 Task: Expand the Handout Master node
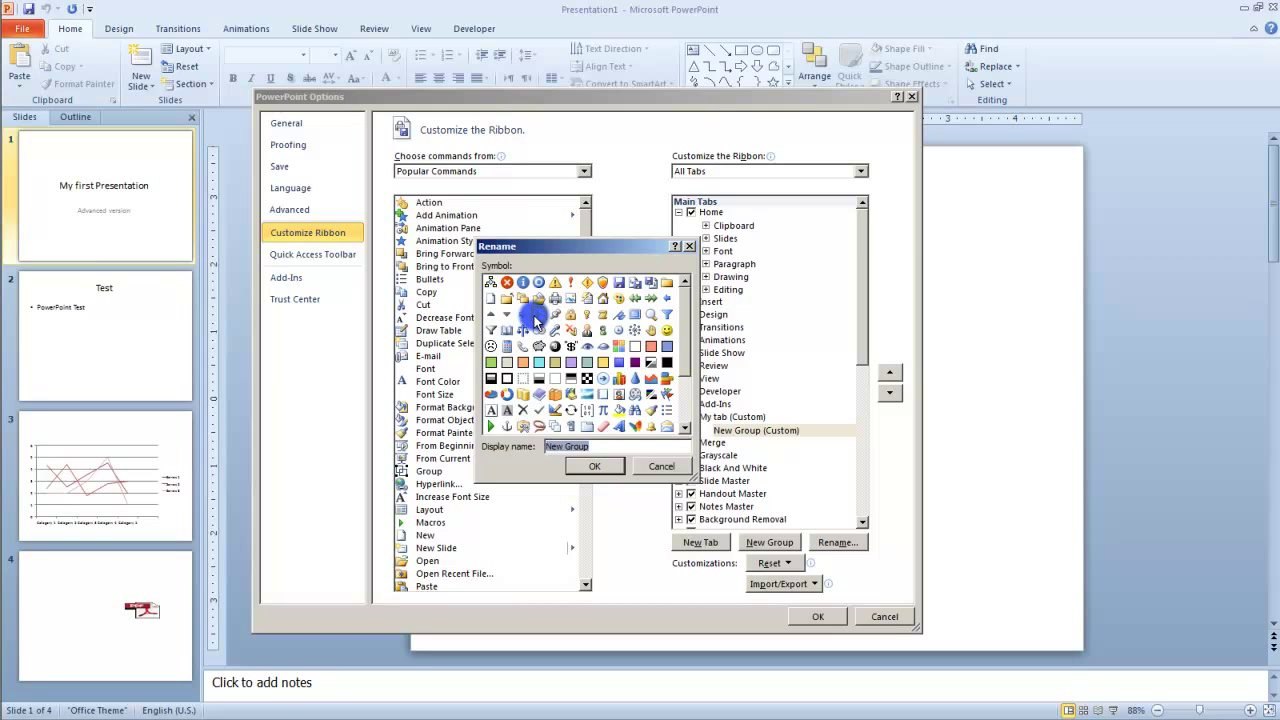(679, 493)
